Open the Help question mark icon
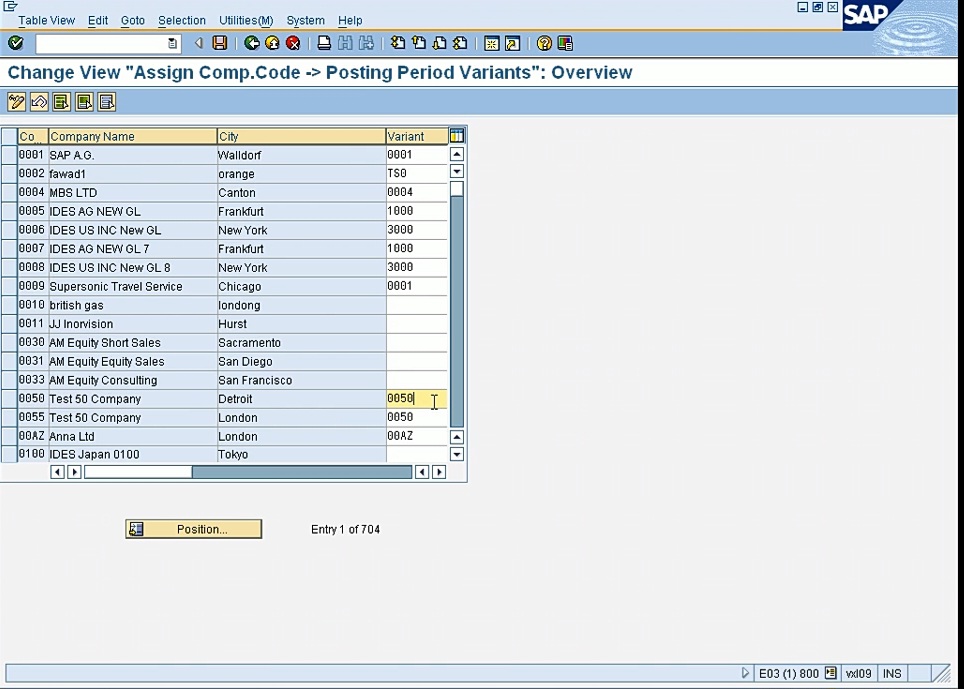The image size is (964, 689). click(544, 43)
